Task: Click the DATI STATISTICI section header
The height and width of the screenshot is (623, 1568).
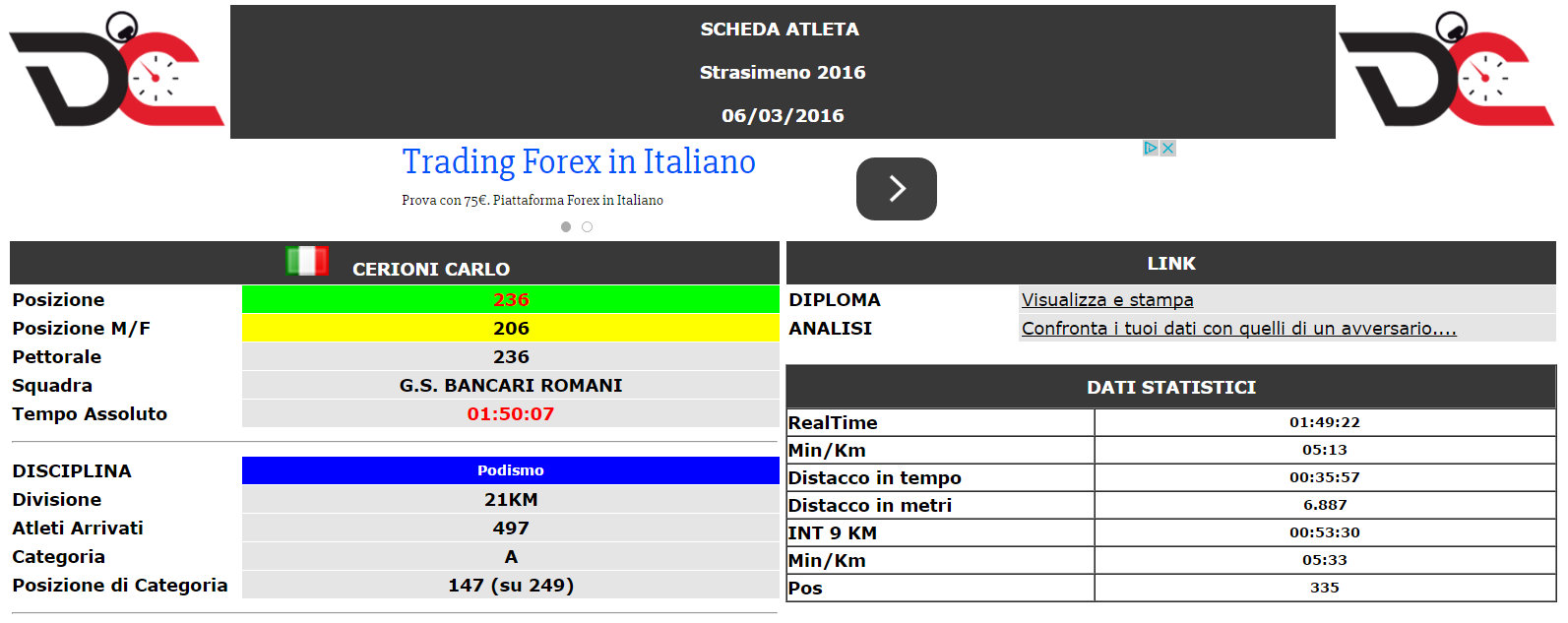Action: (x=1171, y=388)
